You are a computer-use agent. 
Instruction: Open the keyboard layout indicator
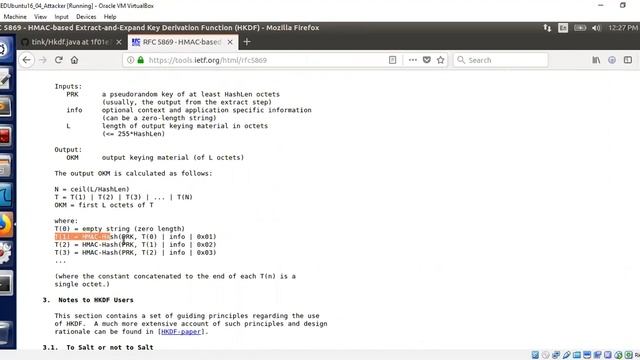point(563,28)
